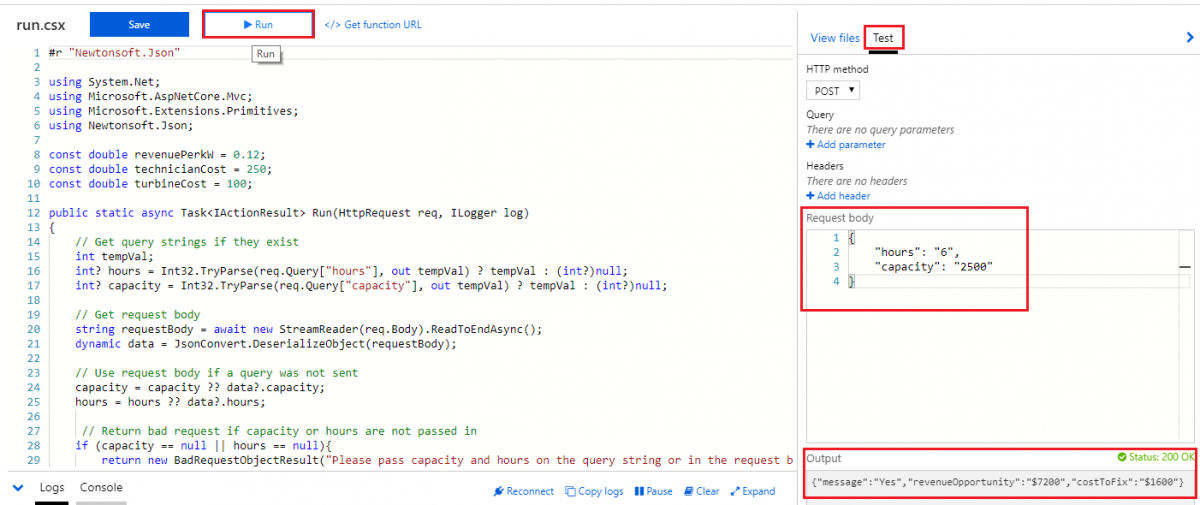Click the plus icon next to Add header
Viewport: 1200px width, 505px height.
(x=811, y=196)
